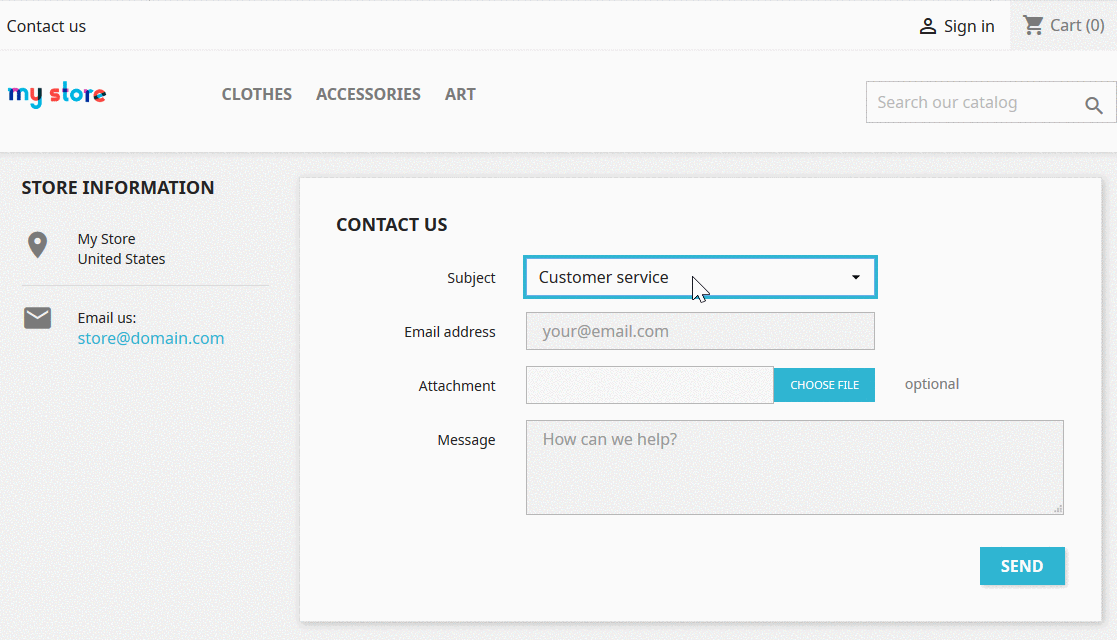Click into the Message text area
Image resolution: width=1117 pixels, height=640 pixels.
(x=794, y=467)
